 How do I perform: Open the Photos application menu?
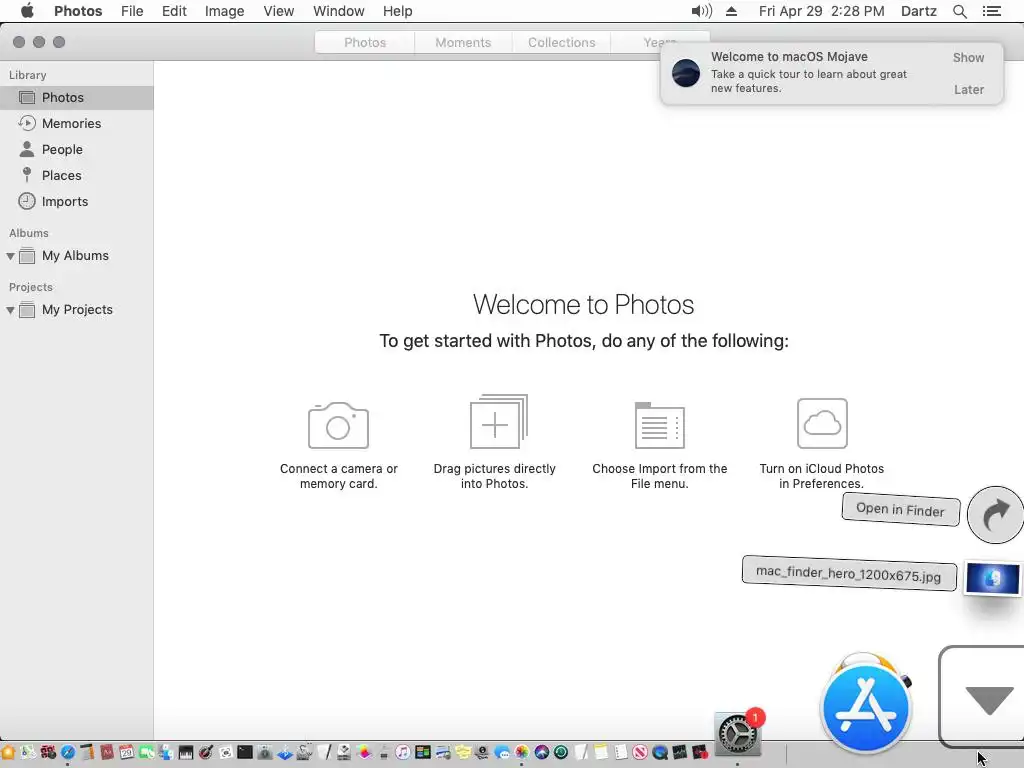[x=78, y=11]
